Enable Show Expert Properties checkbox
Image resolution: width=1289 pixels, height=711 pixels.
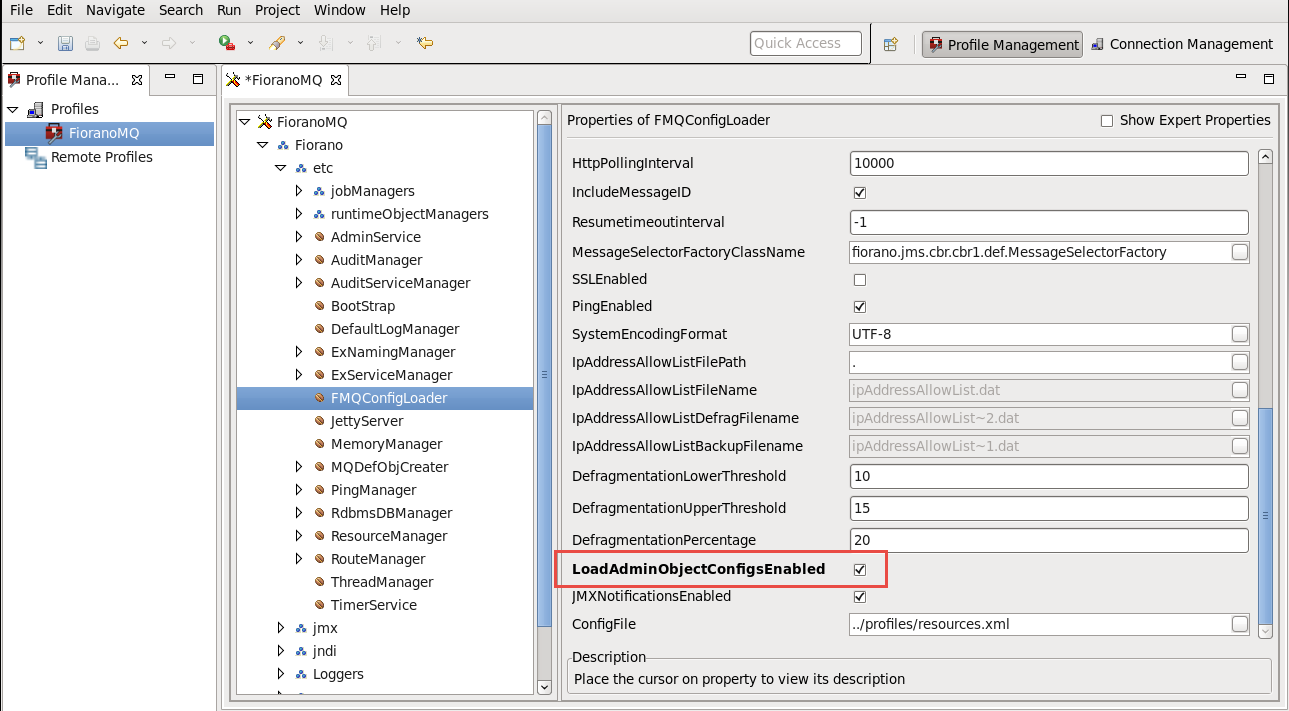click(1107, 121)
